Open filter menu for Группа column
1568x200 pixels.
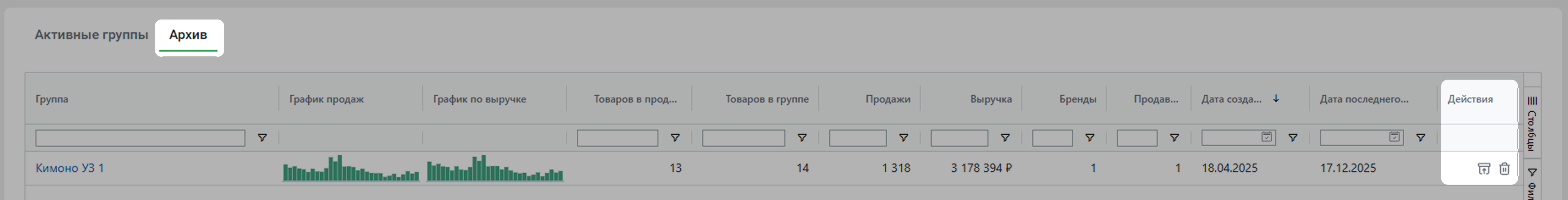click(x=262, y=139)
